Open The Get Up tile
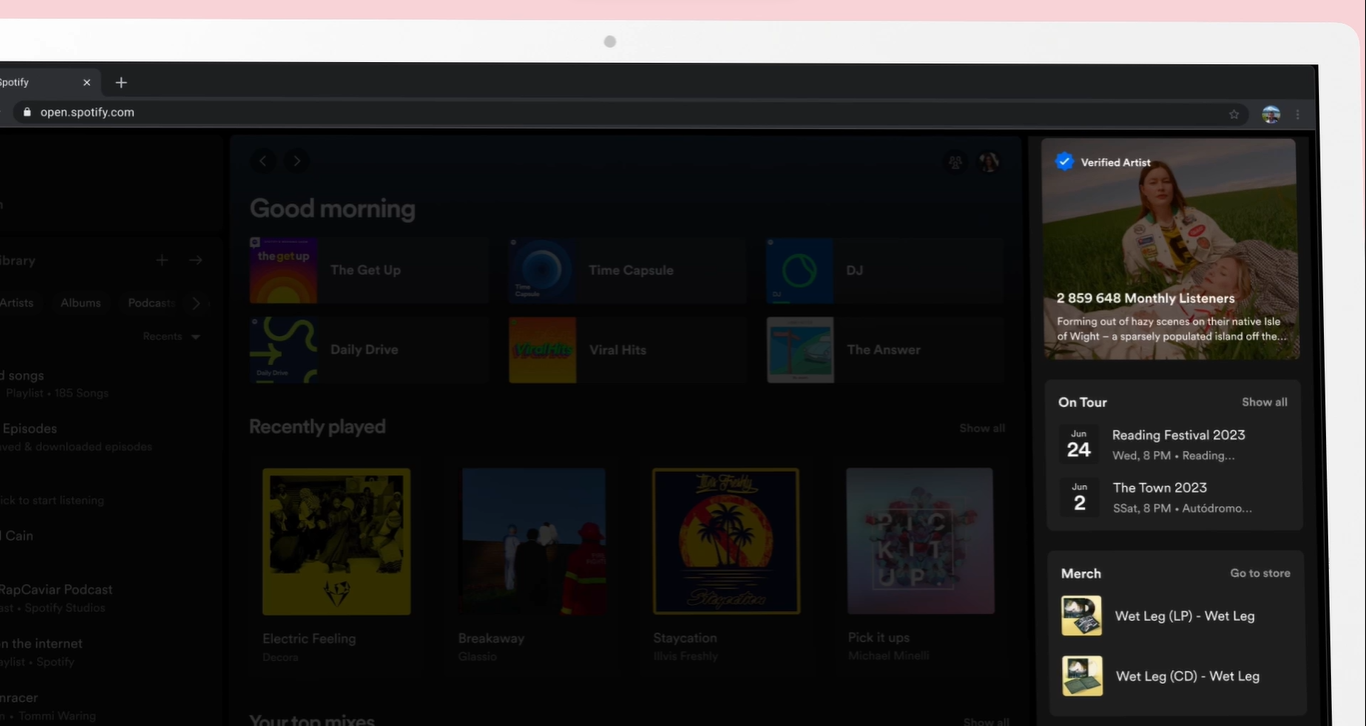 (369, 270)
